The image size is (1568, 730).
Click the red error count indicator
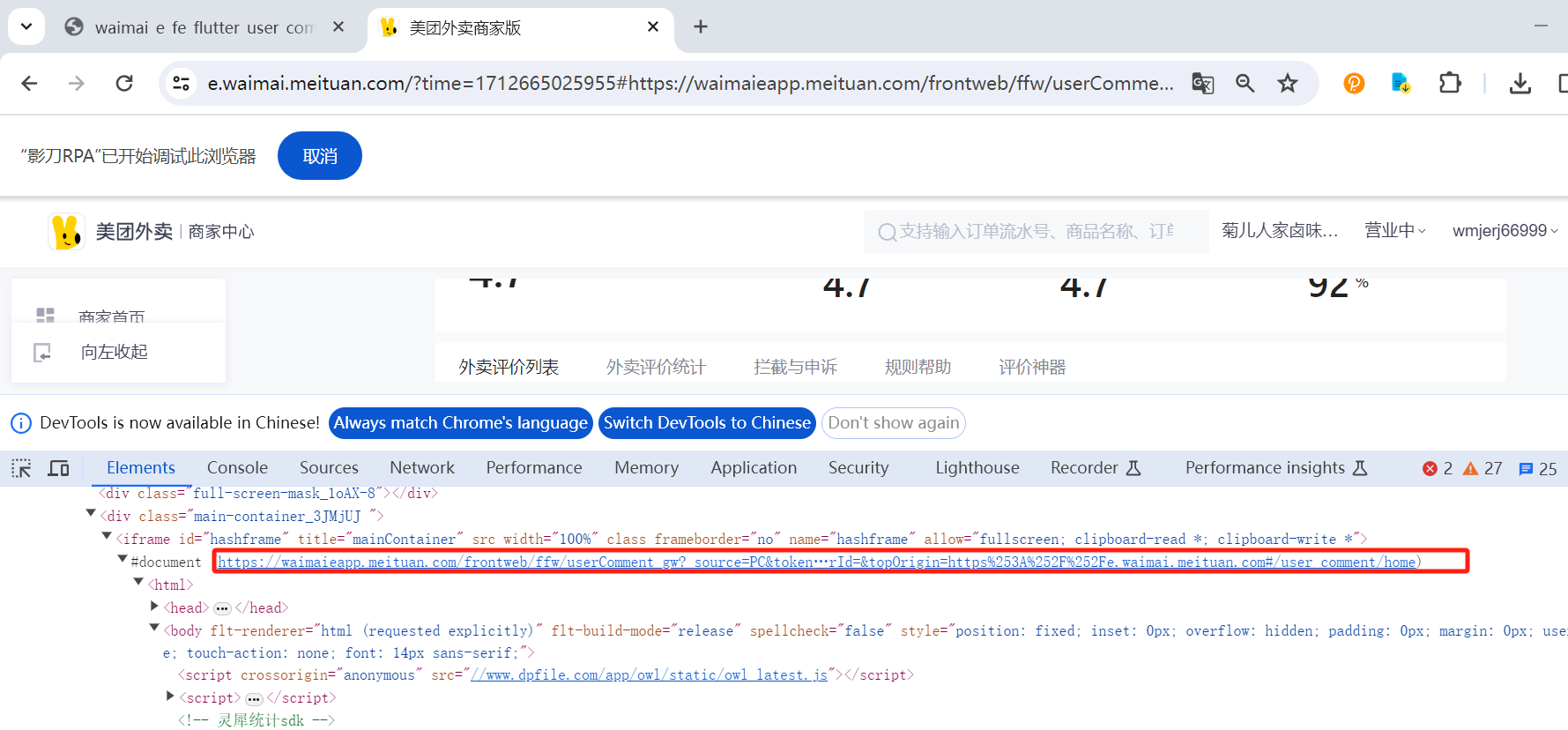coord(1437,469)
